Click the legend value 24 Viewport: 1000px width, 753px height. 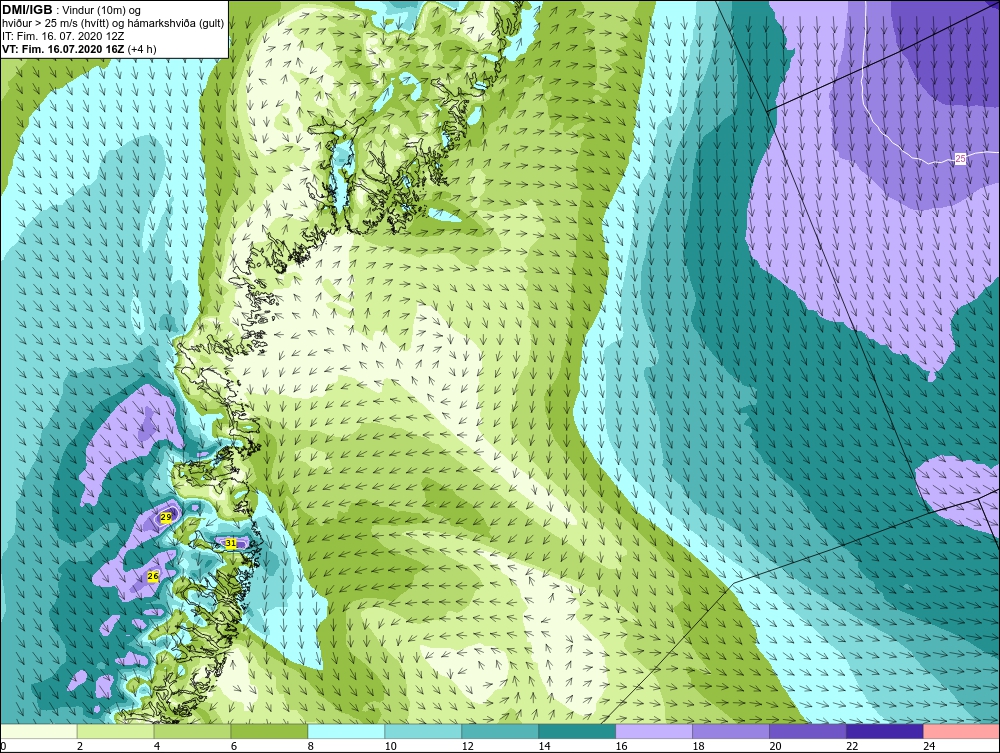(929, 746)
